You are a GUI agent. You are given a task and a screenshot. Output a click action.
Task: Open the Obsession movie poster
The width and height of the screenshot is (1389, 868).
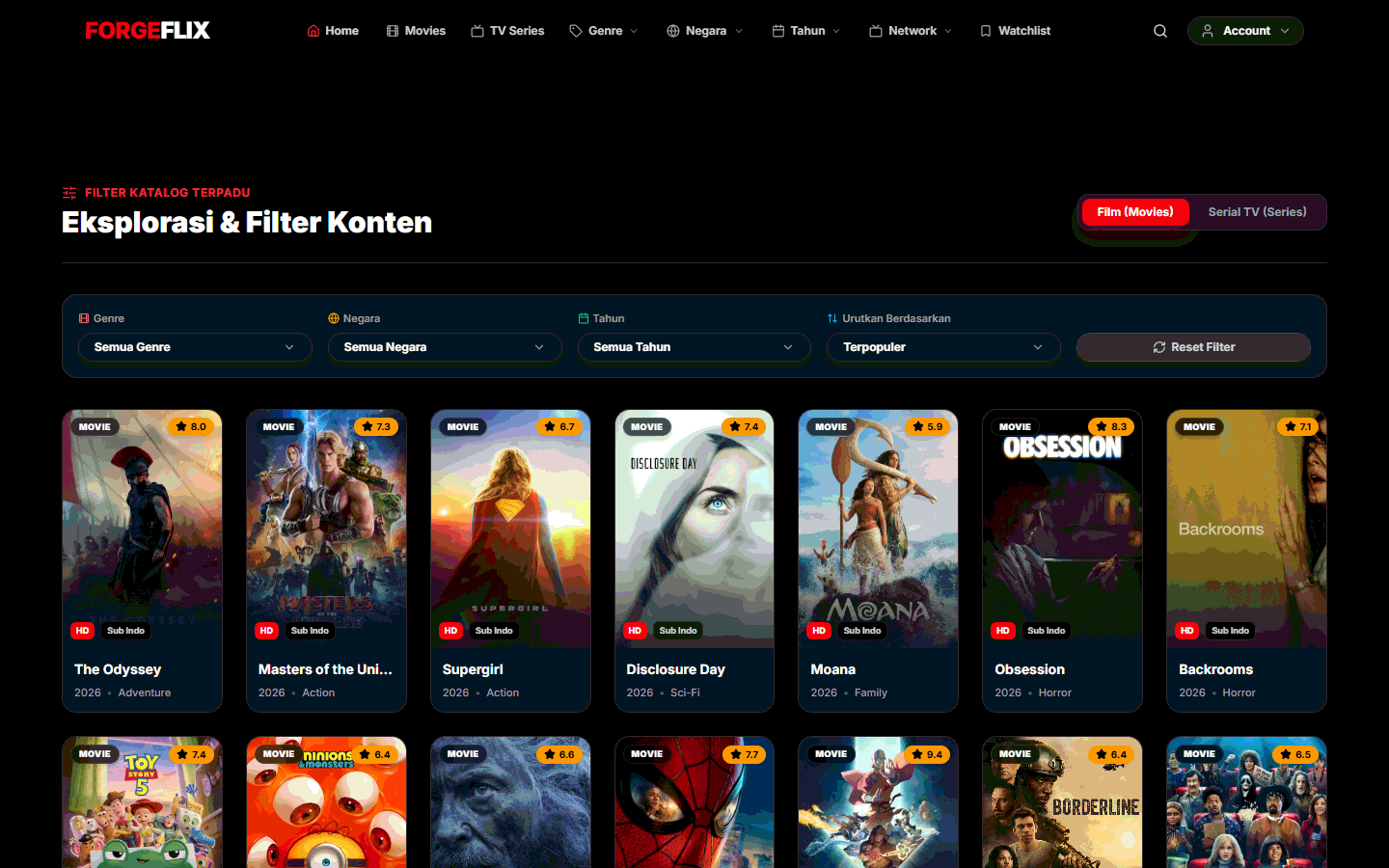tap(1062, 529)
